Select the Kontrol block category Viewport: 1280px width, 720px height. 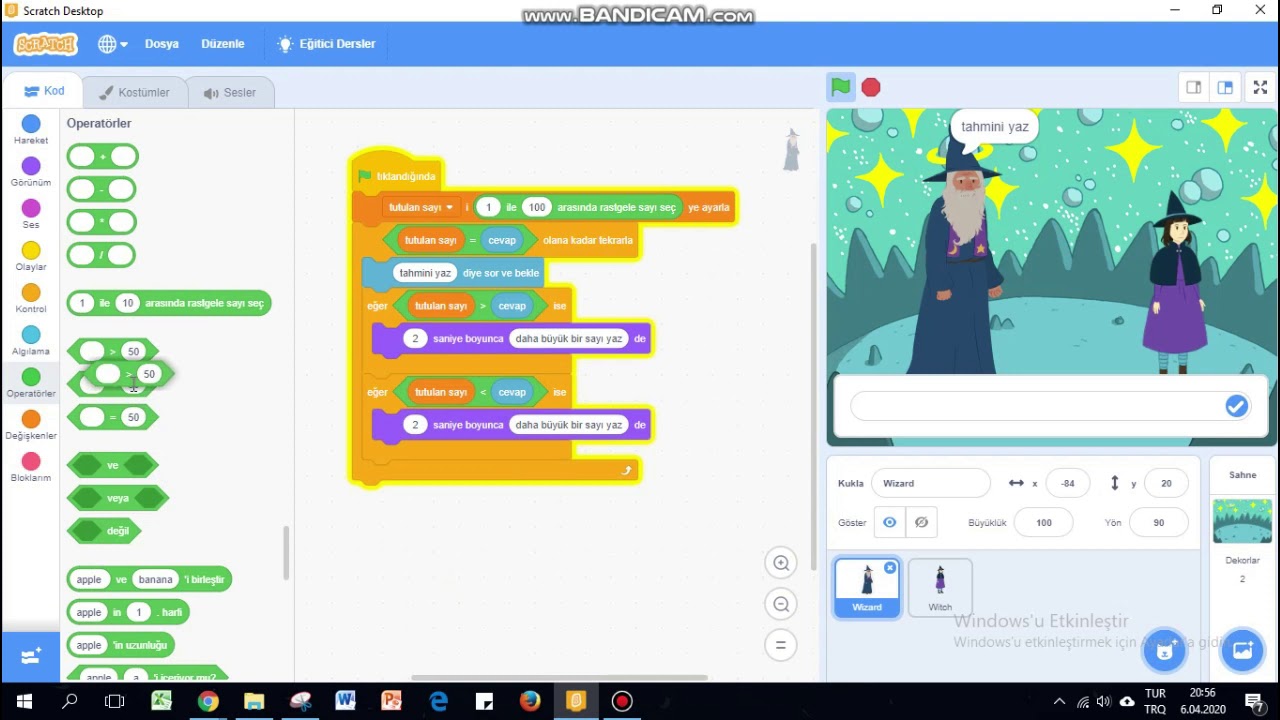(x=31, y=298)
